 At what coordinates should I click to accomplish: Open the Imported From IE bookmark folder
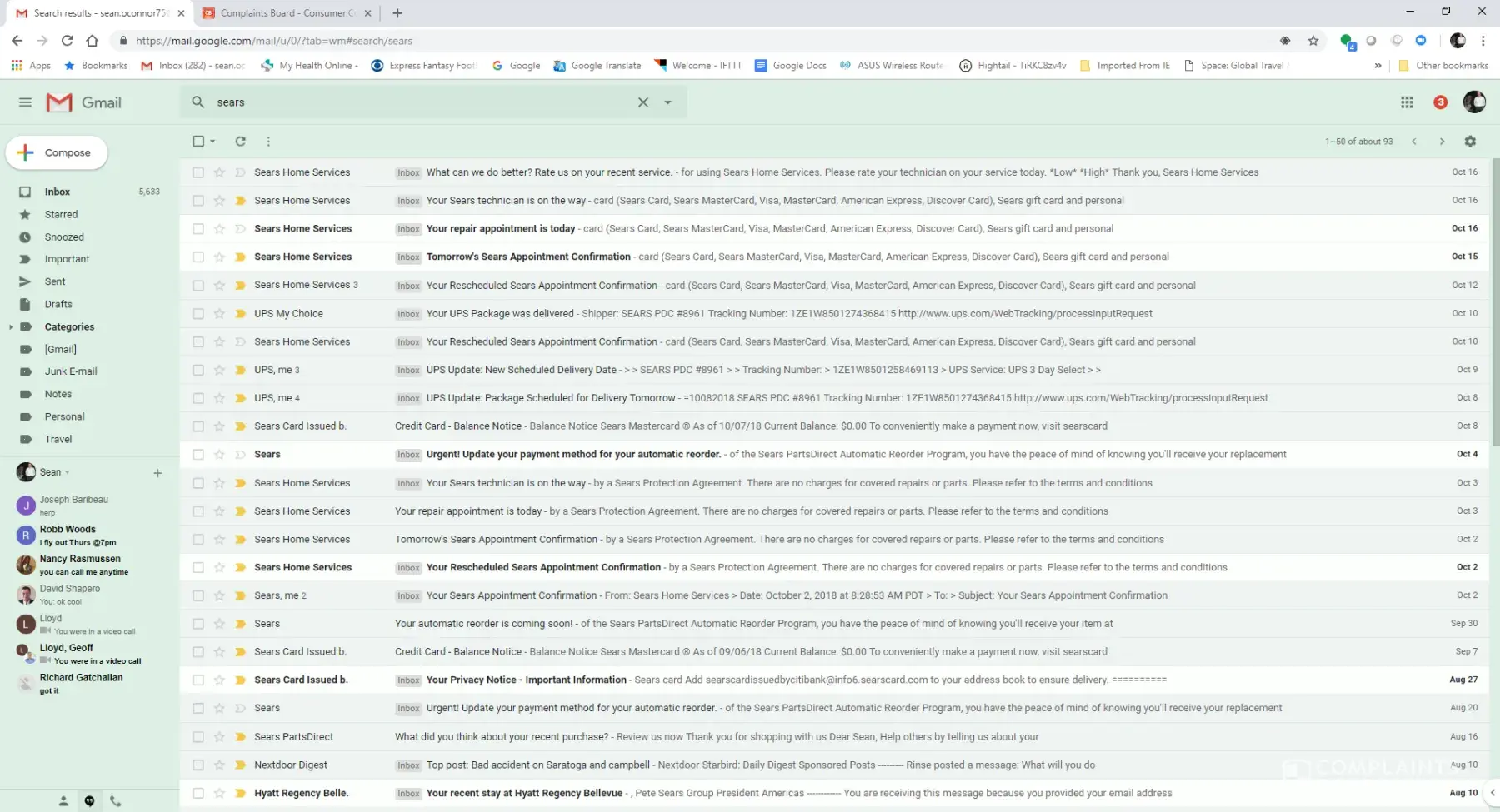[x=1125, y=65]
